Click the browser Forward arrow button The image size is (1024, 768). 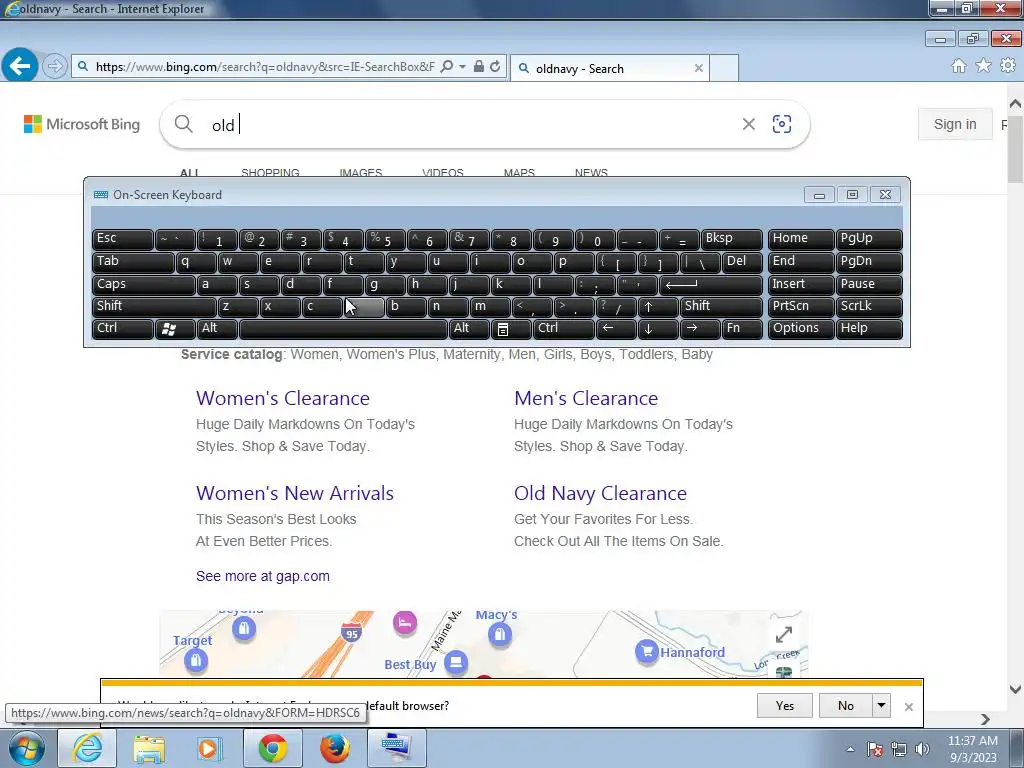(55, 66)
